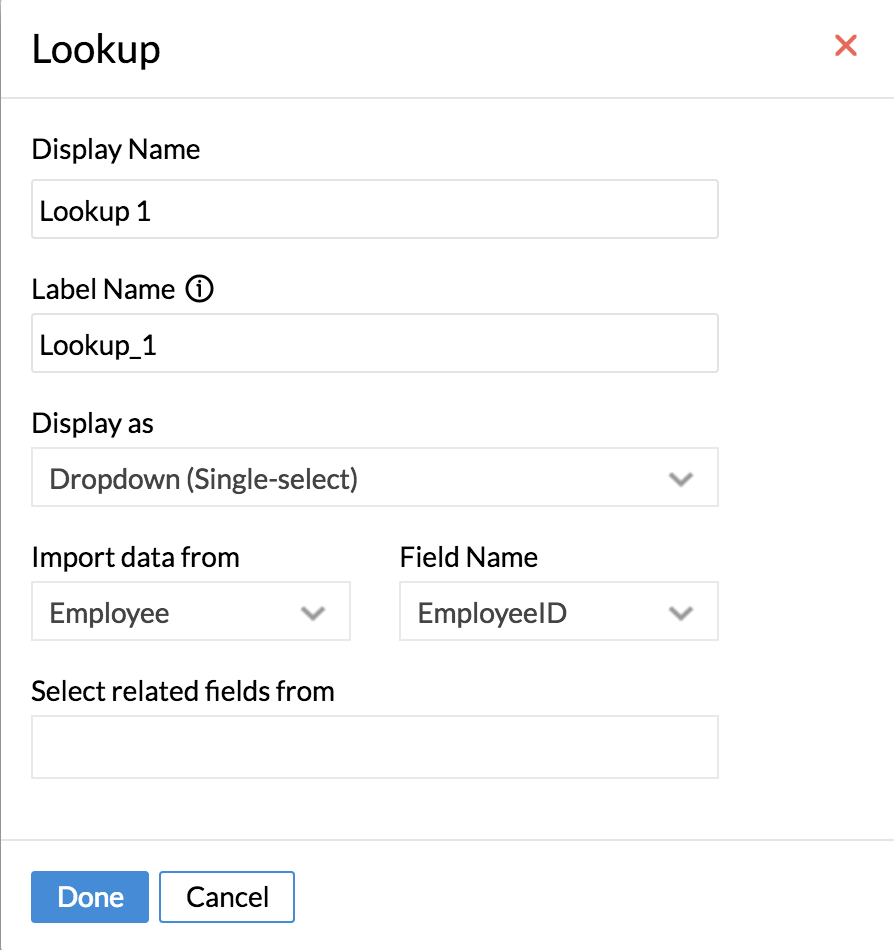
Task: Click the empty Select related fields box
Action: coord(374,747)
